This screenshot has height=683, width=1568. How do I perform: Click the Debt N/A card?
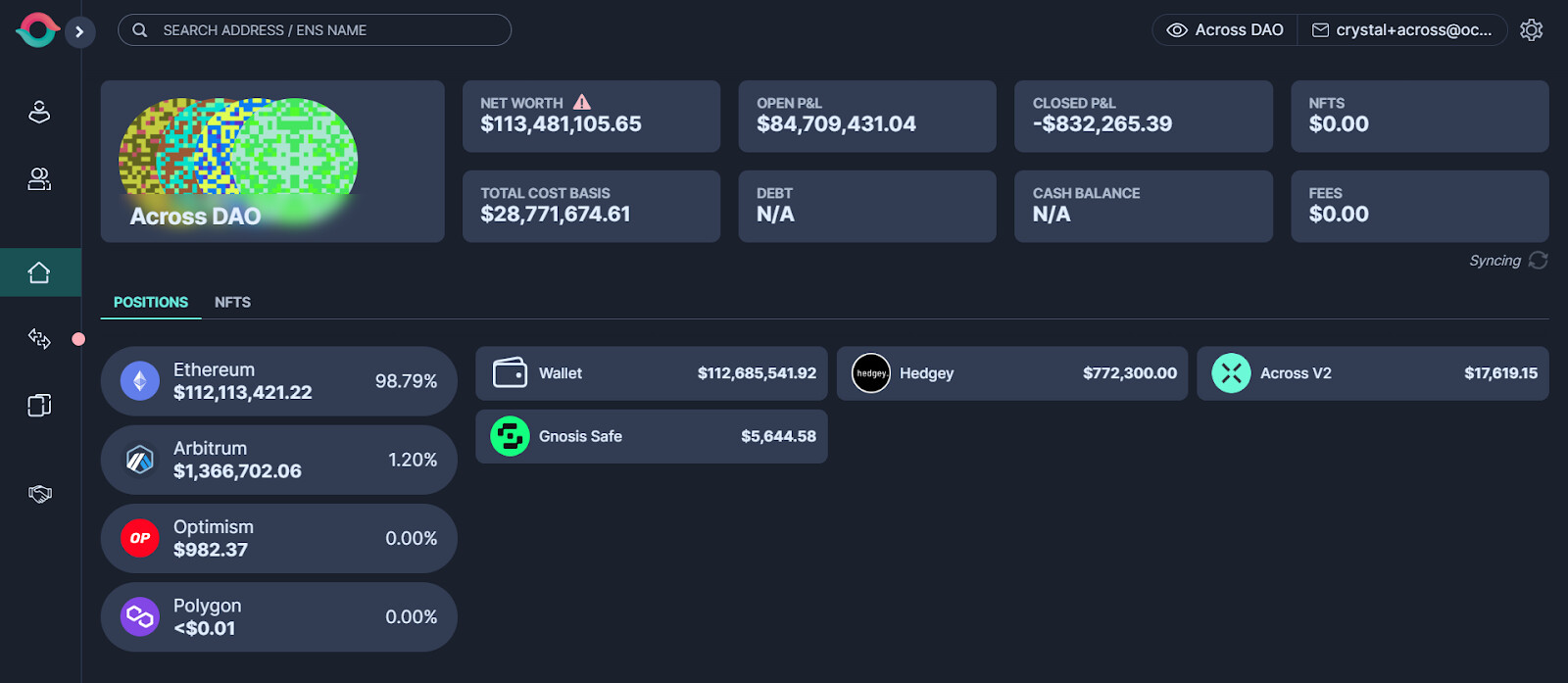[x=867, y=207]
